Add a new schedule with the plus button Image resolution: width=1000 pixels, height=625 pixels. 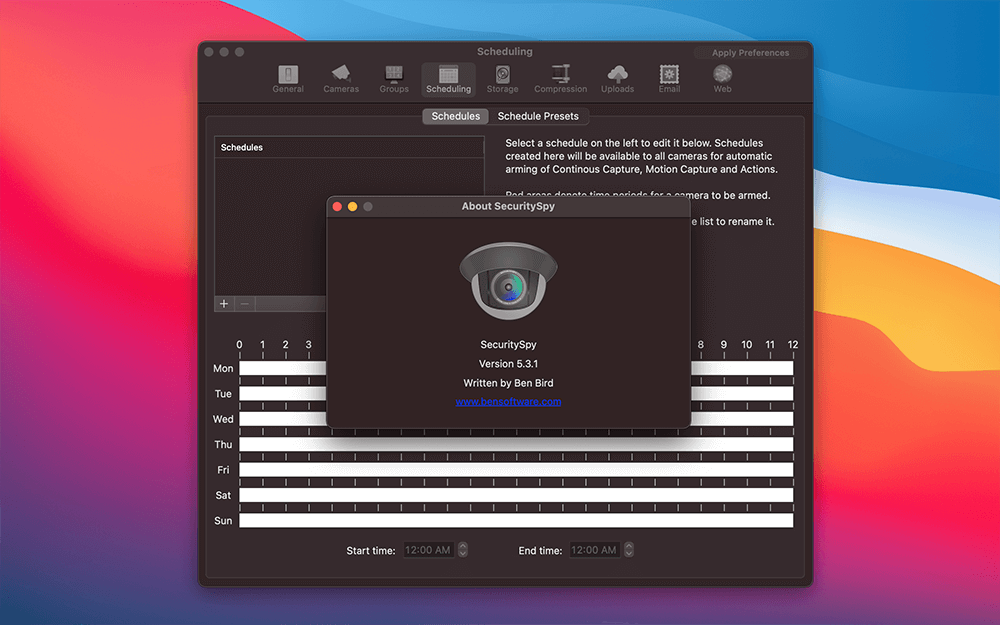coord(224,304)
